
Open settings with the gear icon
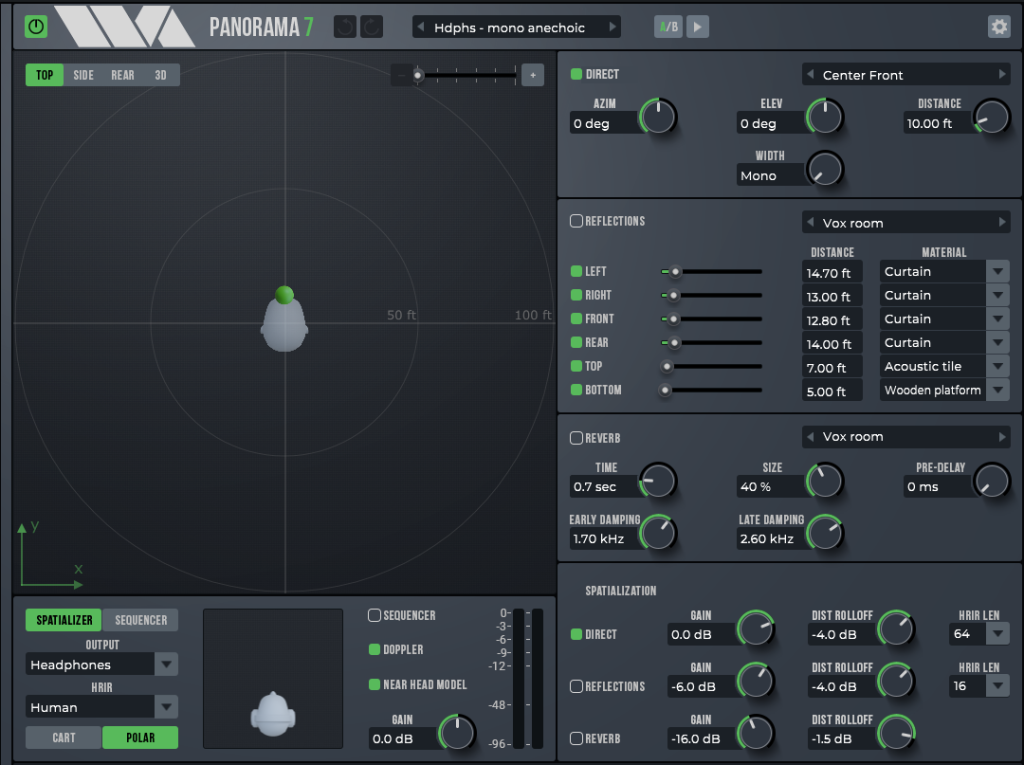(999, 27)
